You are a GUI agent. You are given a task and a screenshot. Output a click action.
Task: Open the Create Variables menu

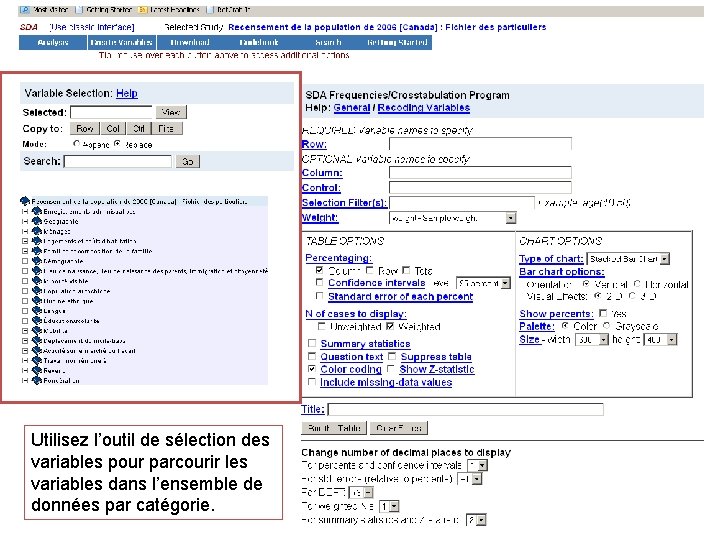point(122,42)
